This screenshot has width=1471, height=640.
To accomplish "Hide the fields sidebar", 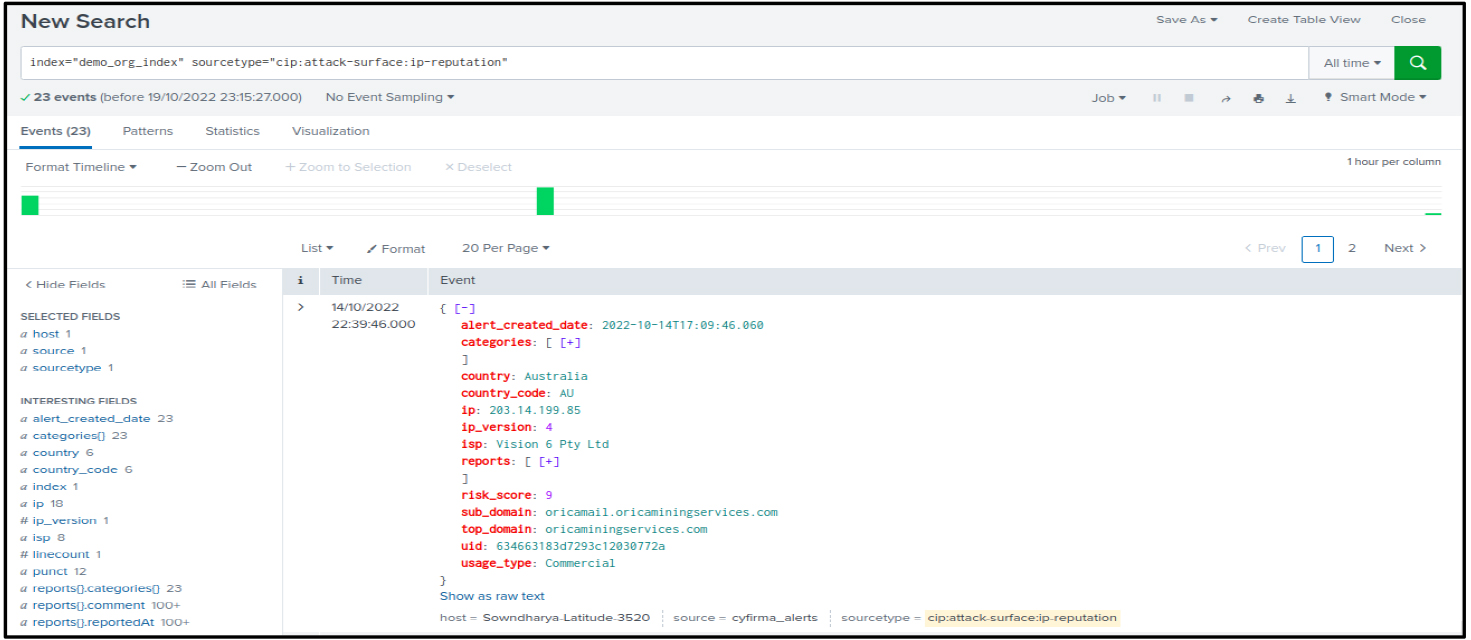I will coord(65,285).
